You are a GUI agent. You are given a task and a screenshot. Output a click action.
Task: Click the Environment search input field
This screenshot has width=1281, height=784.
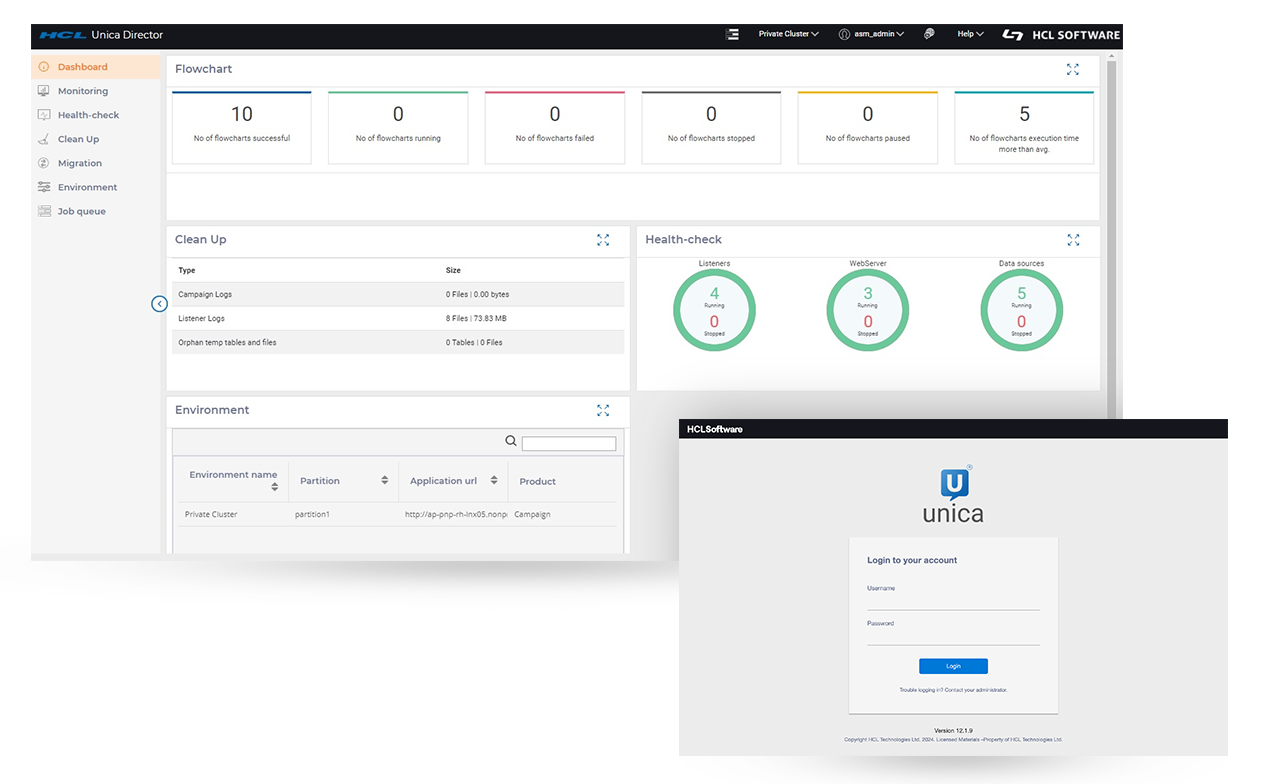569,444
